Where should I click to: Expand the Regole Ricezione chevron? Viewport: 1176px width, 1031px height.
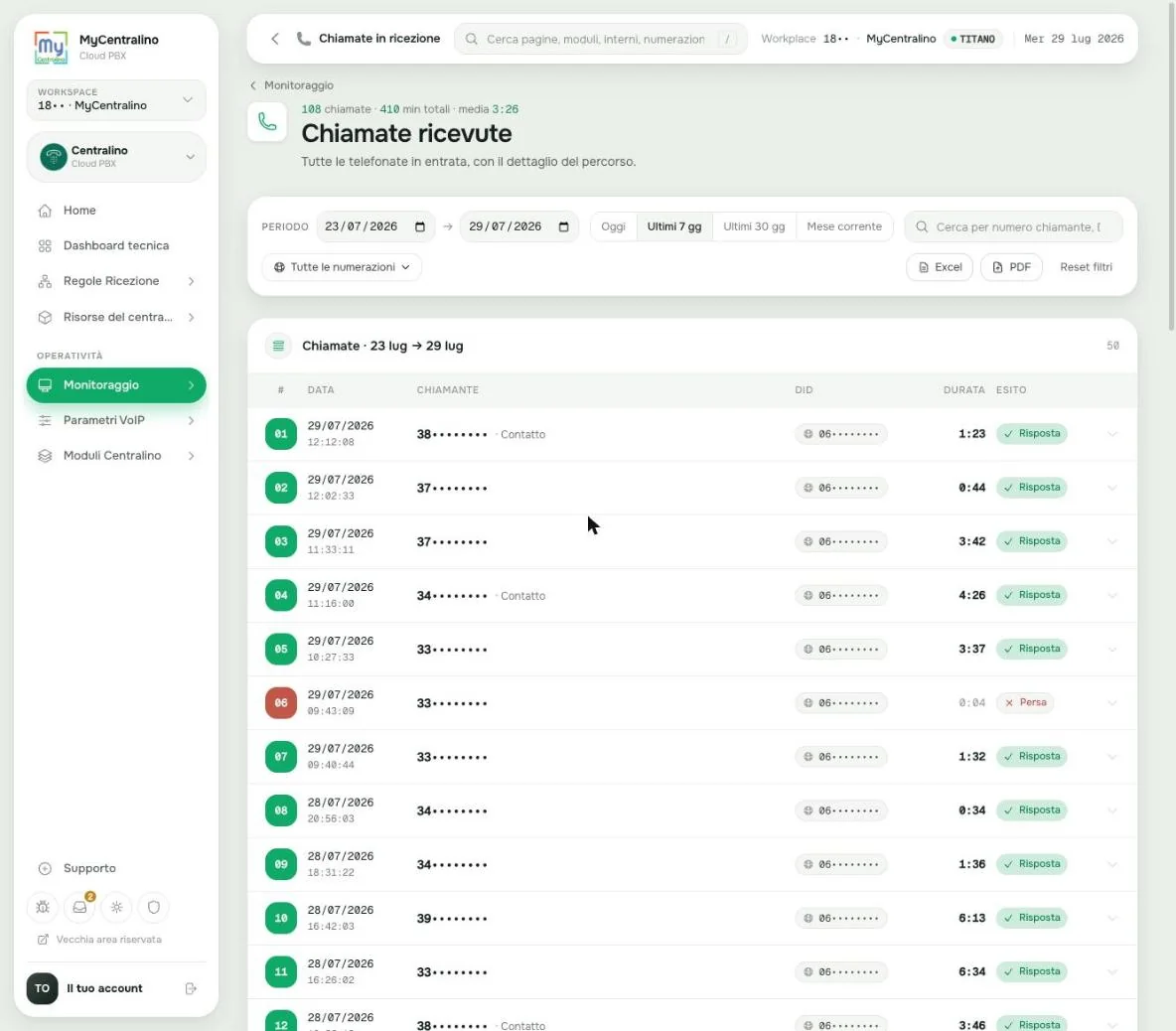[x=192, y=281]
